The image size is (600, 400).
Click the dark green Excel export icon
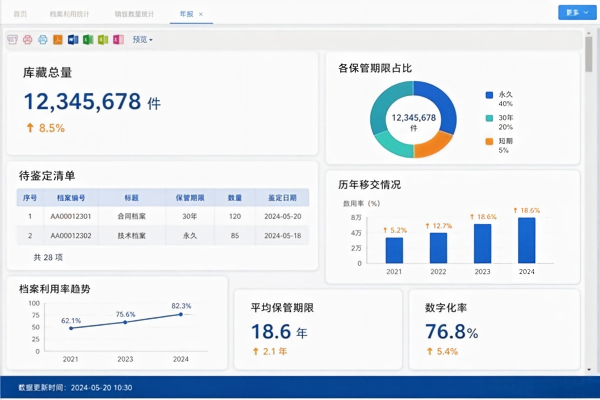point(88,39)
